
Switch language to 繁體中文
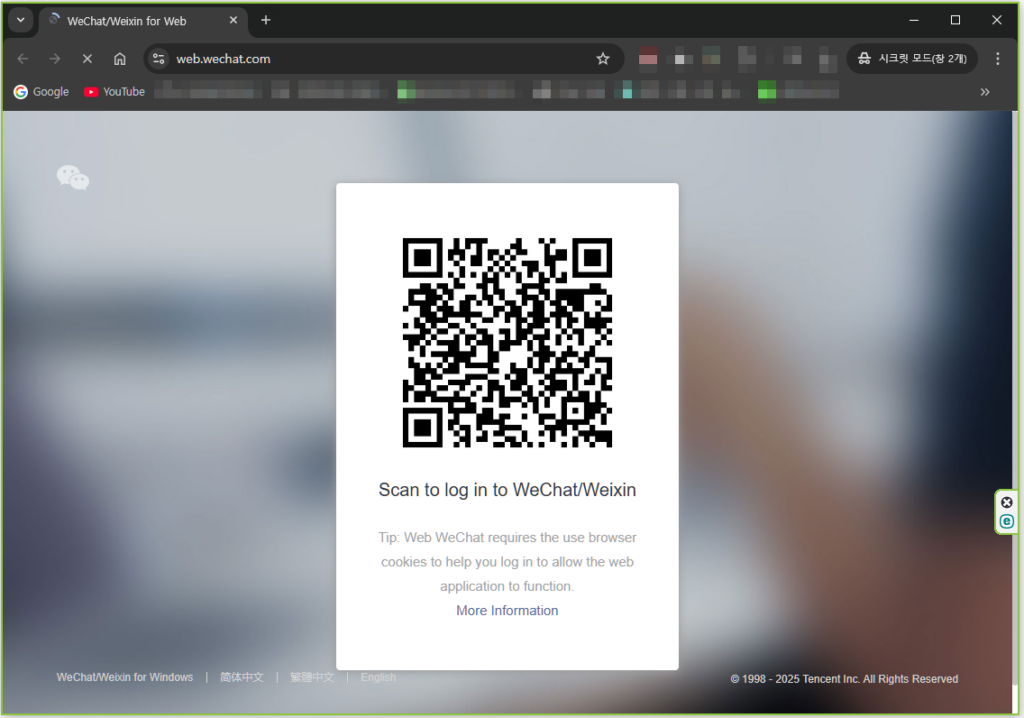(x=312, y=678)
